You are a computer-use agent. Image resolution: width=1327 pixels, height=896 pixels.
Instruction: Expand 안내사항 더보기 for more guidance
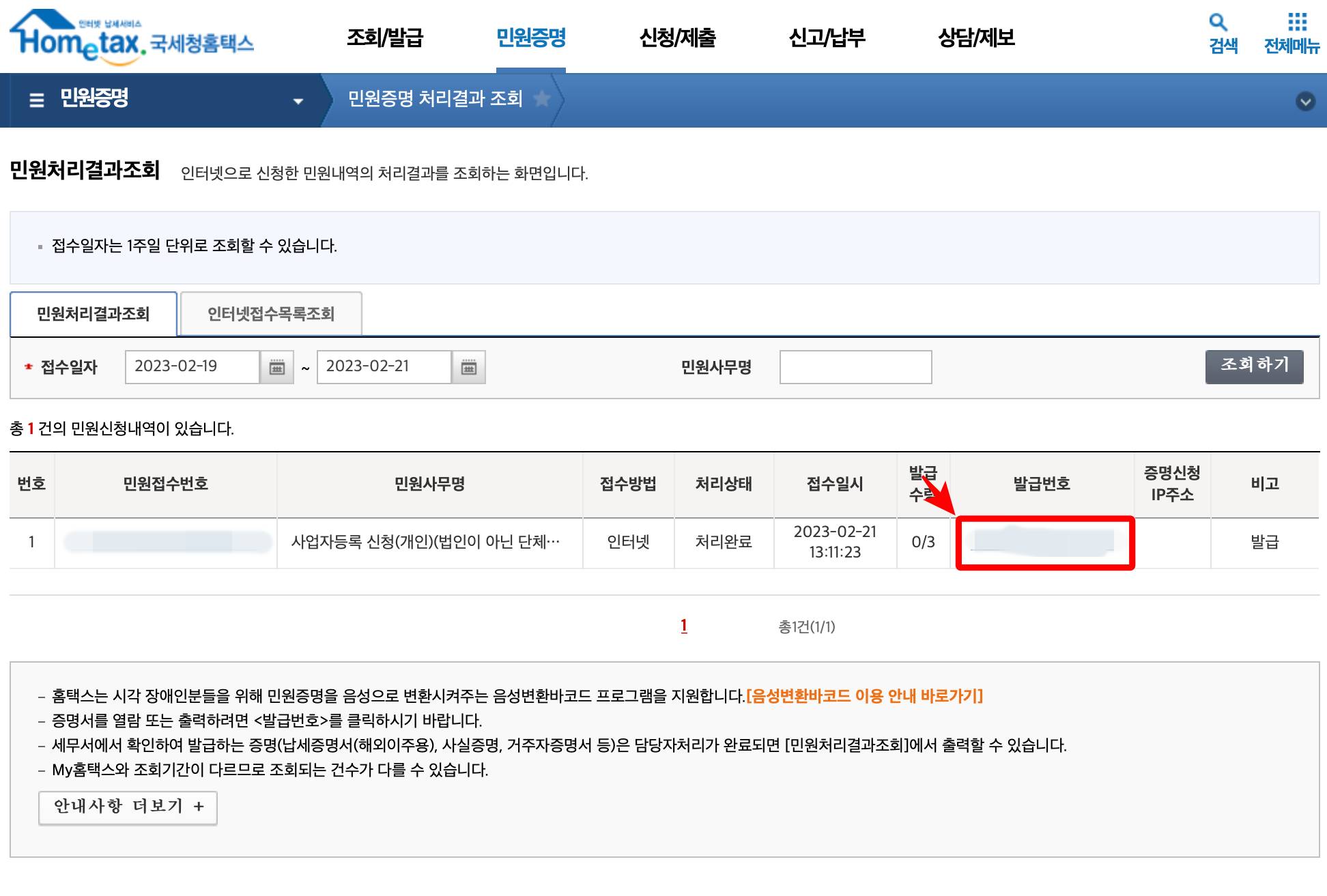click(x=128, y=807)
